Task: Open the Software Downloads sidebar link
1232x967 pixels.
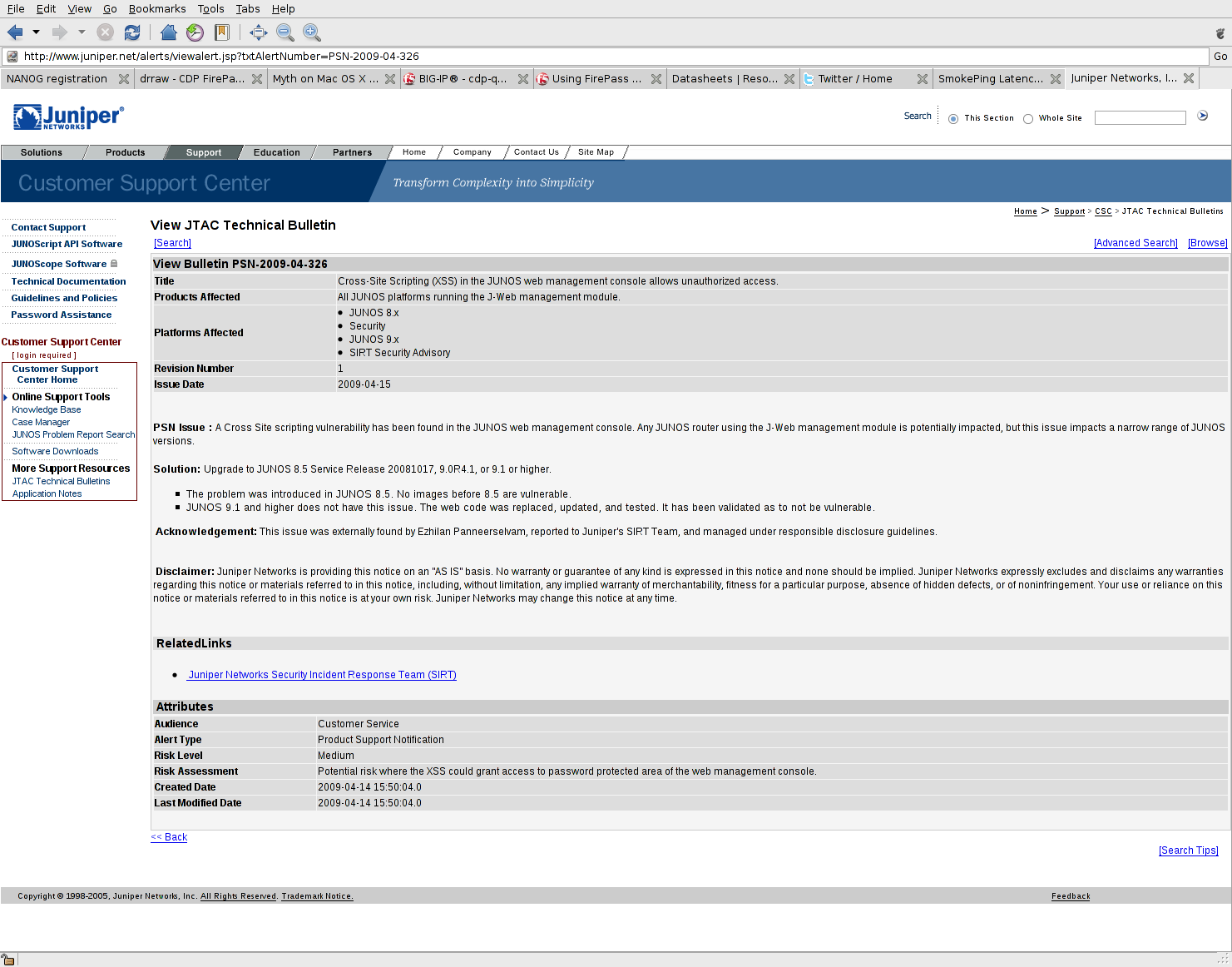Action: tap(55, 451)
